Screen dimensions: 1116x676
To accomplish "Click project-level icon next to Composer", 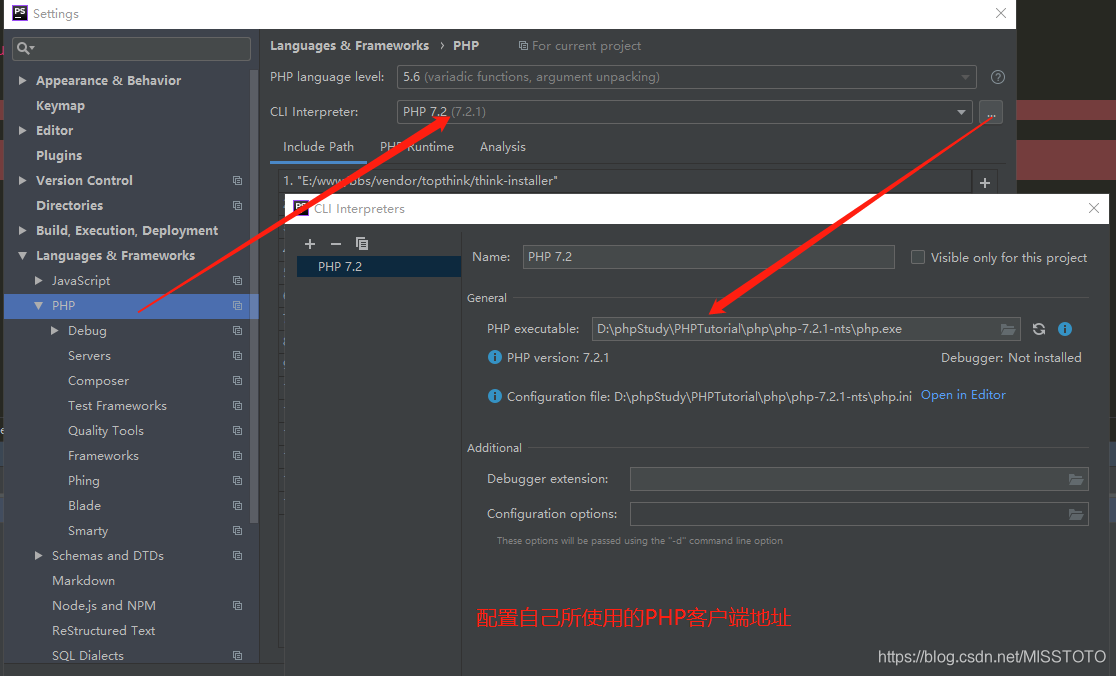I will [238, 381].
